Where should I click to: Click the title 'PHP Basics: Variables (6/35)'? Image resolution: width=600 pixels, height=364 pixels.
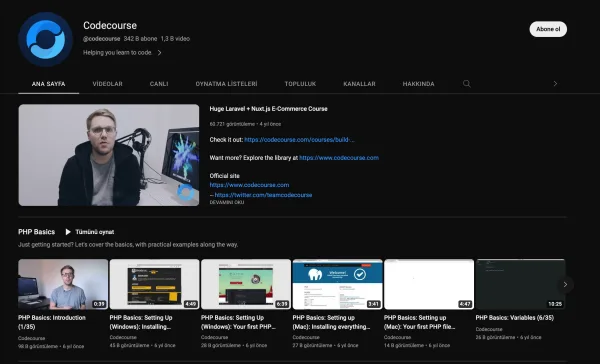[x=515, y=318]
